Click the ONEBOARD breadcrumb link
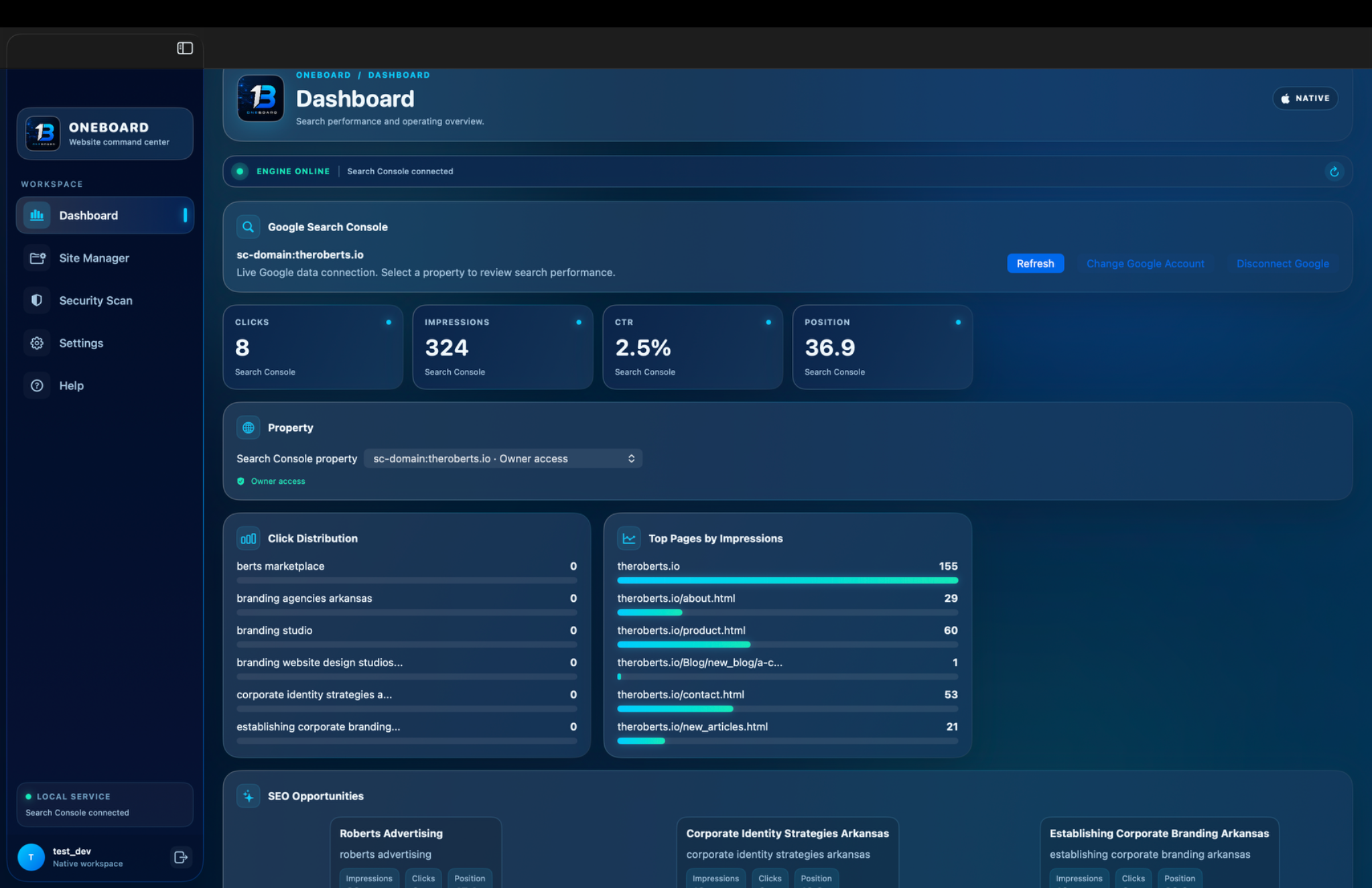The width and height of the screenshot is (1372, 888). (324, 75)
